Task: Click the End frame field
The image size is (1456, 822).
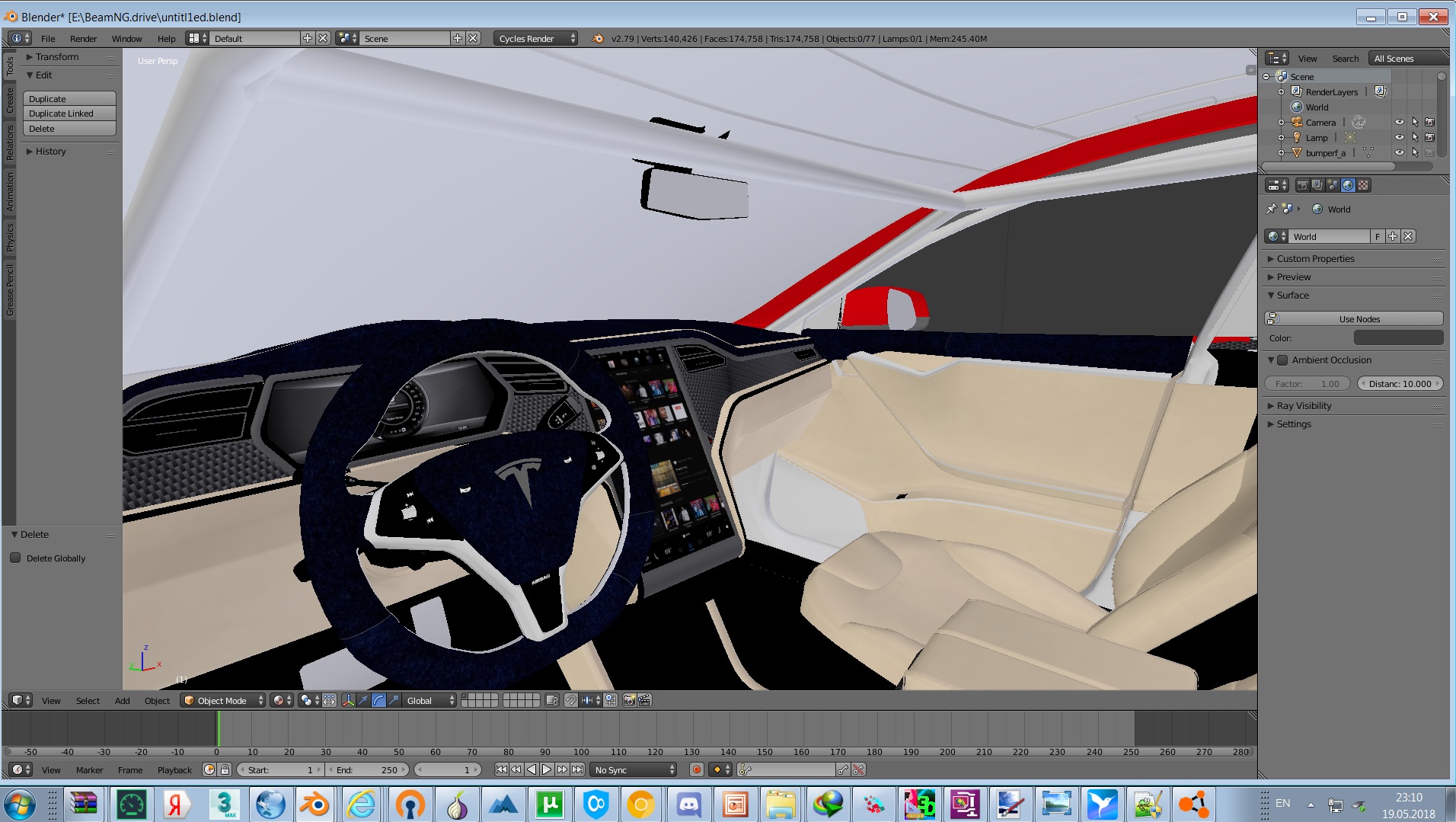Action: [366, 769]
